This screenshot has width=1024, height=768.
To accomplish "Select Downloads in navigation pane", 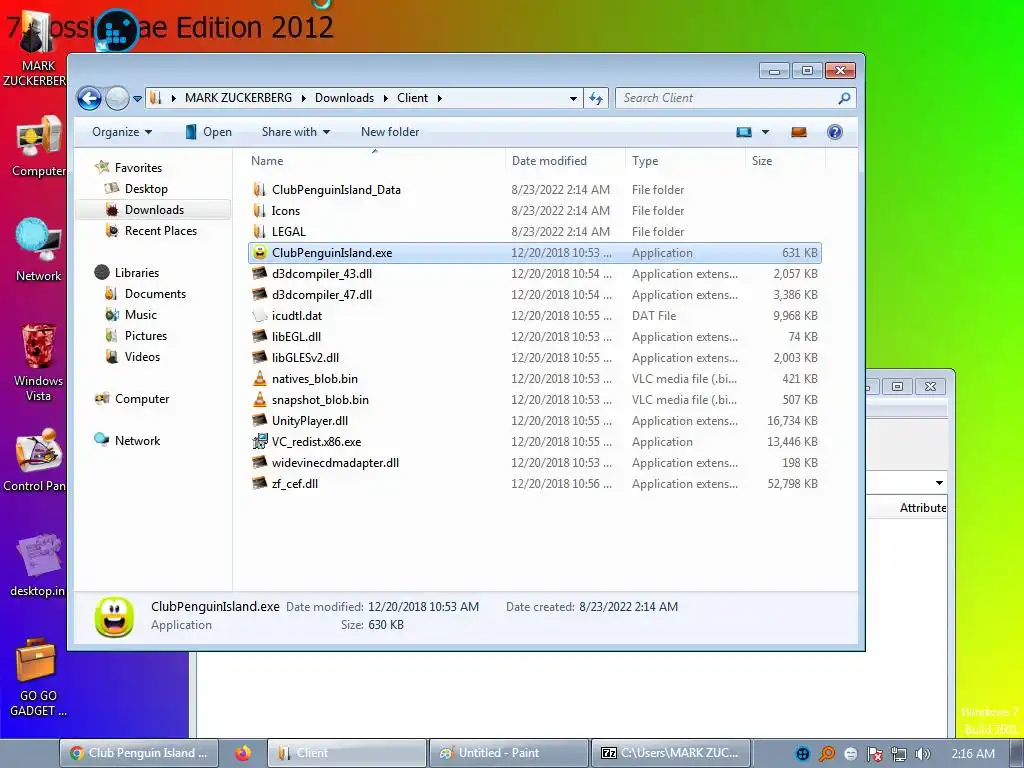I will coord(154,210).
